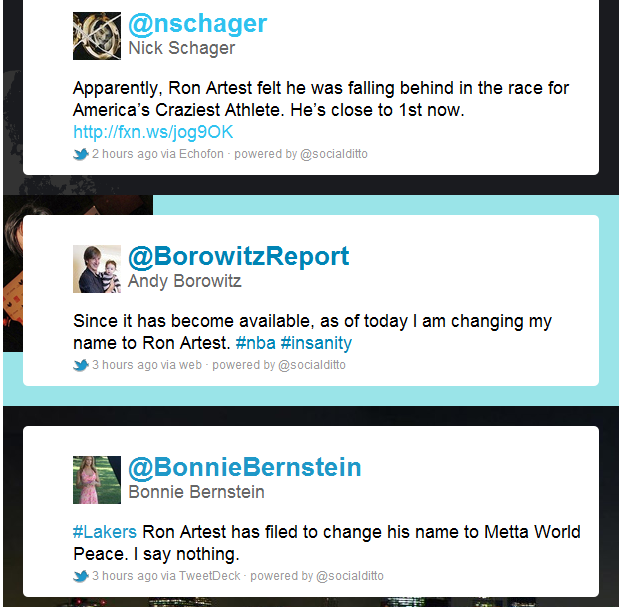Viewport: 621px width, 607px height.
Task: Click the Andy Borowitz display name
Action: pyautogui.click(x=184, y=281)
